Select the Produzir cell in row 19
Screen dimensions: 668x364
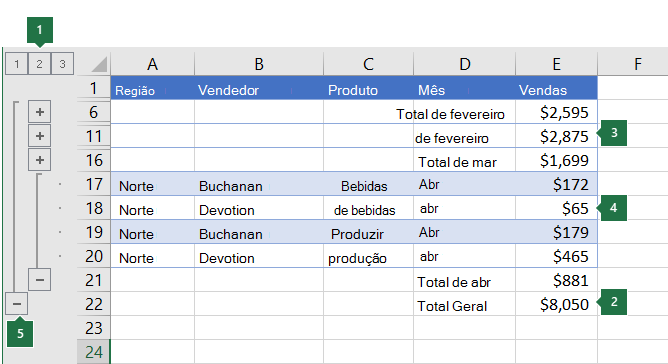coord(368,232)
